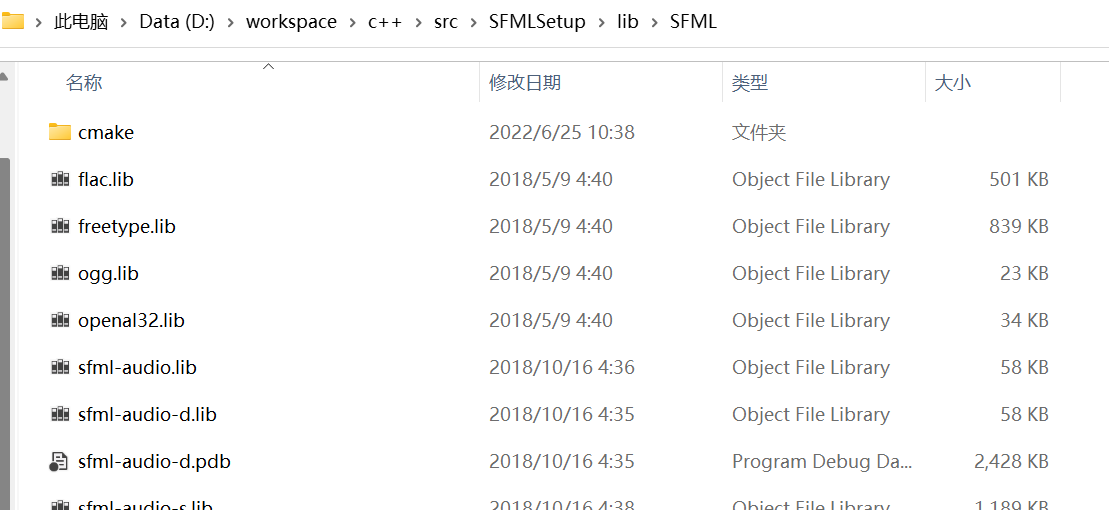The width and height of the screenshot is (1109, 510).
Task: Click the sfml-audio-d.pdb file icon
Action: (x=59, y=462)
